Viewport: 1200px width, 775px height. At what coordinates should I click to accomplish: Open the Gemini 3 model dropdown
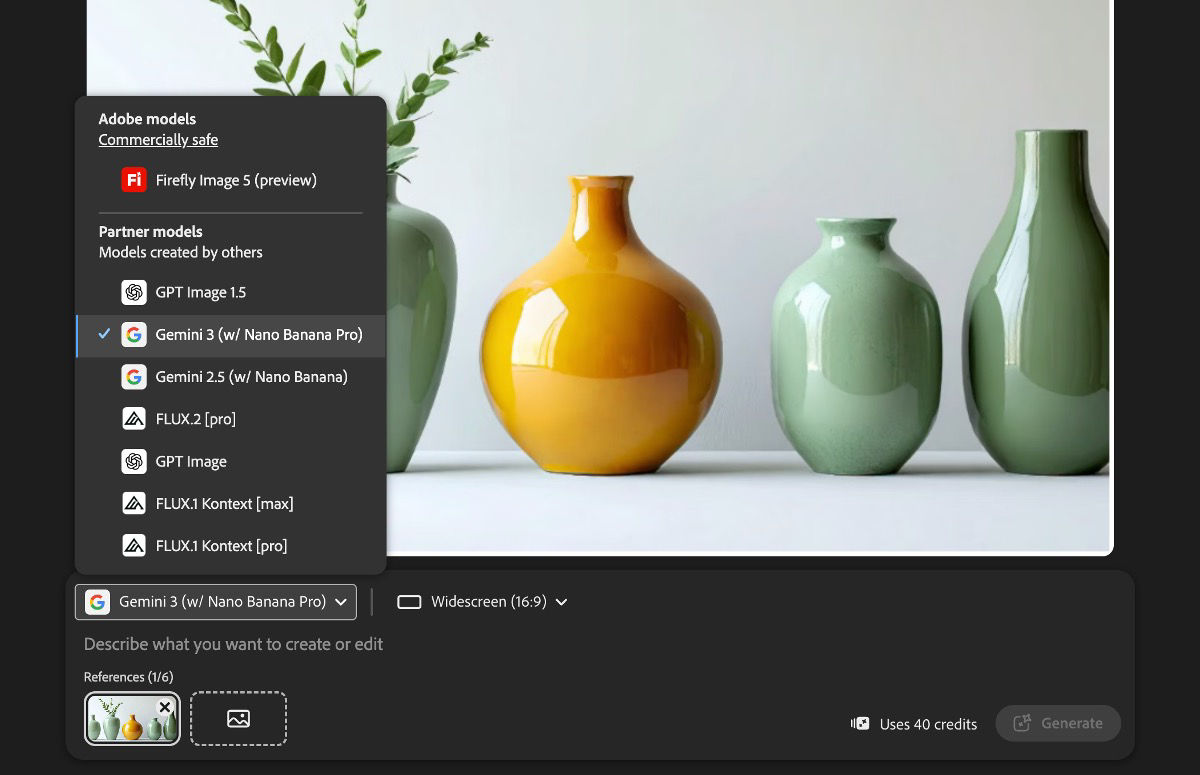(x=215, y=602)
